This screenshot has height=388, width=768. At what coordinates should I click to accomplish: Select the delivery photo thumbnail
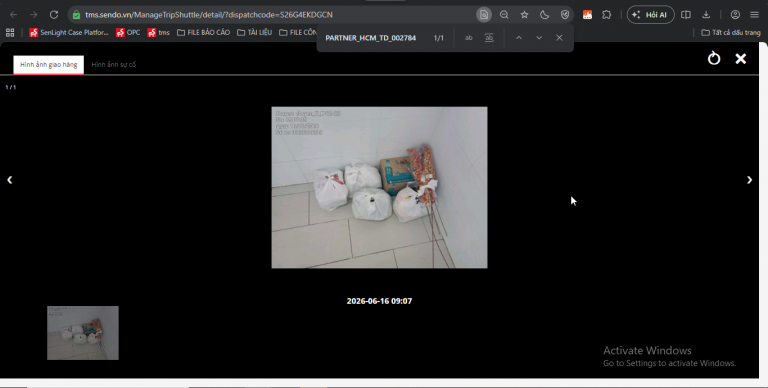click(83, 333)
